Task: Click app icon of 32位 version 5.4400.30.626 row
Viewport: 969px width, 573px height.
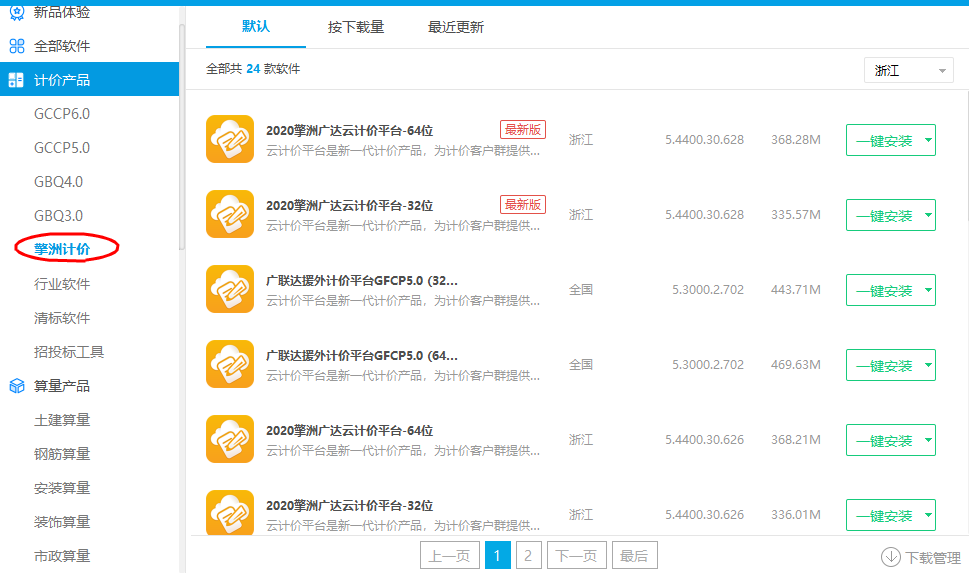Action: pos(230,512)
